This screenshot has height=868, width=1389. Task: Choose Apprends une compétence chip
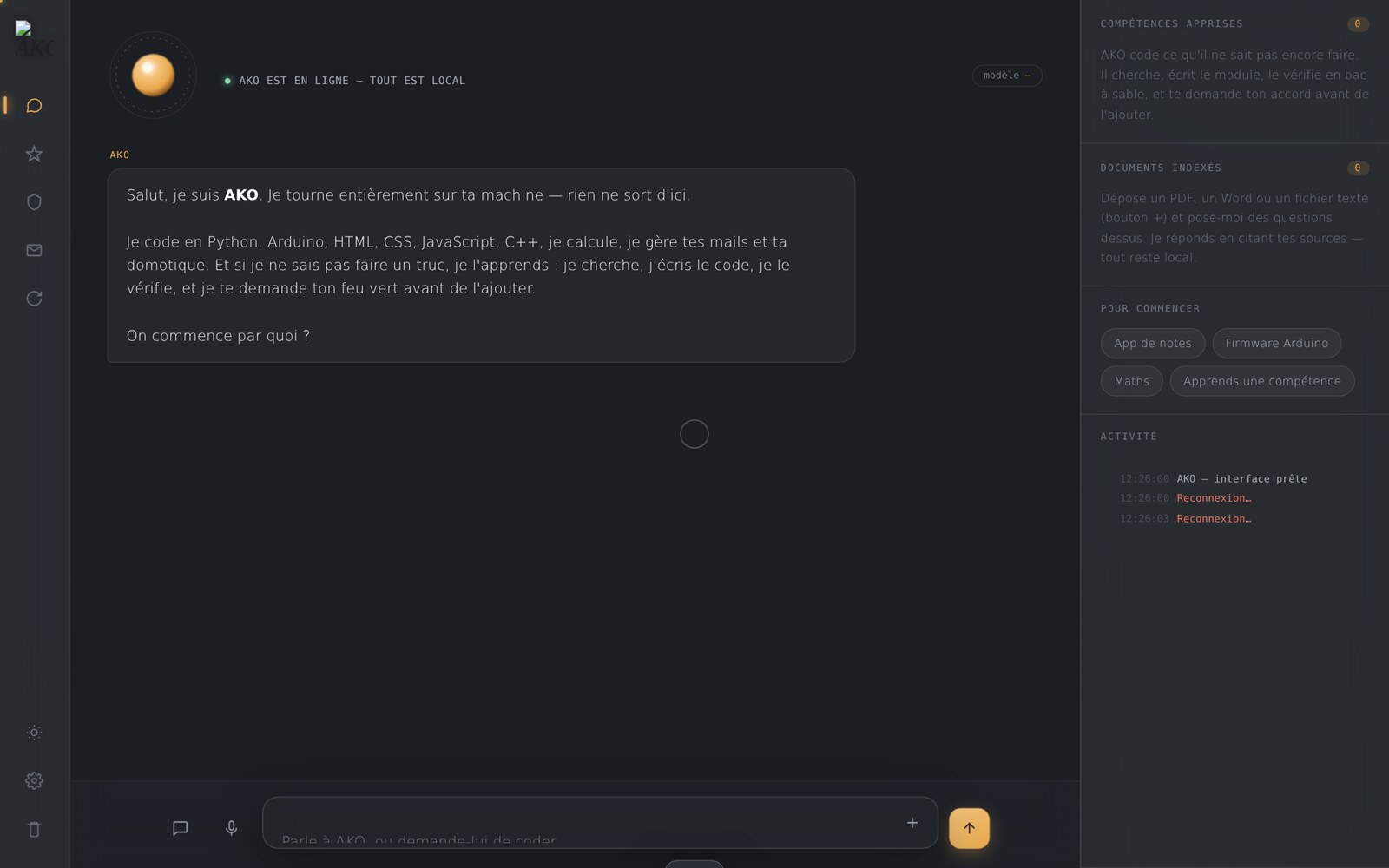[1261, 381]
